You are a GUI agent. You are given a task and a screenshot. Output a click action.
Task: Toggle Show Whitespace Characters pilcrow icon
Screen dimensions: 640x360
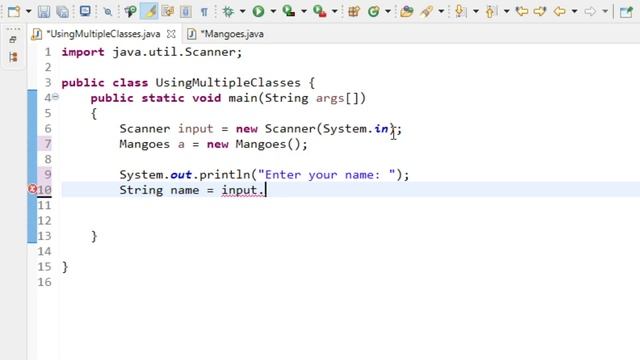click(204, 12)
